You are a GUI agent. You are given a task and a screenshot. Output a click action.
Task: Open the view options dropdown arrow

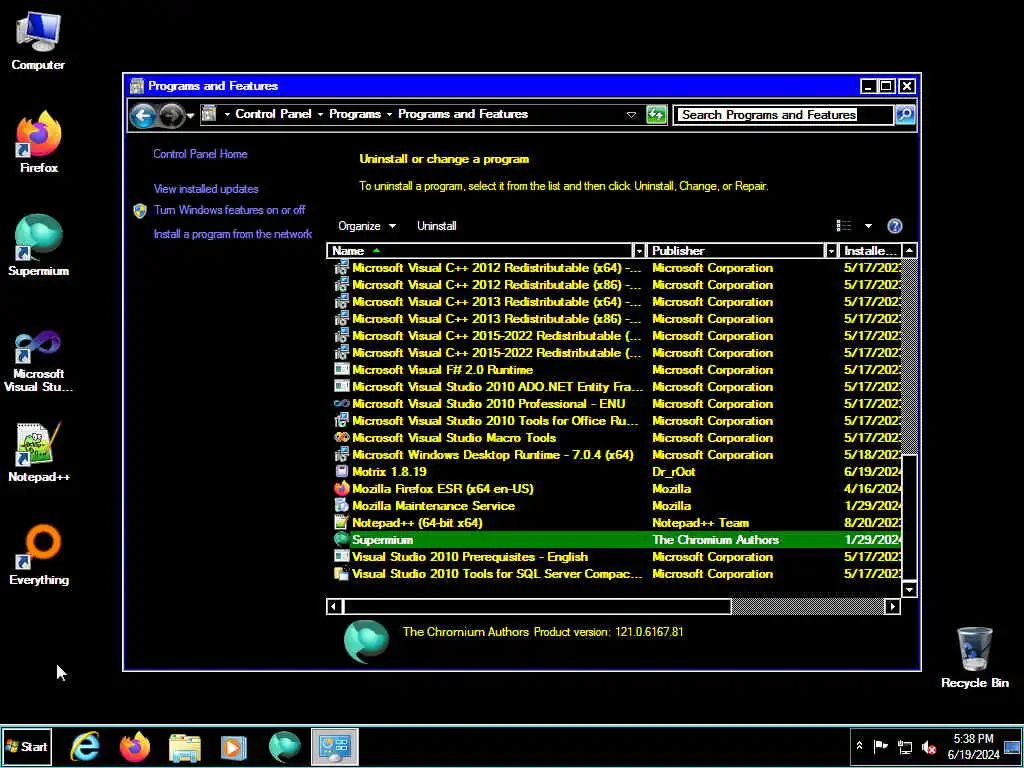(x=868, y=226)
